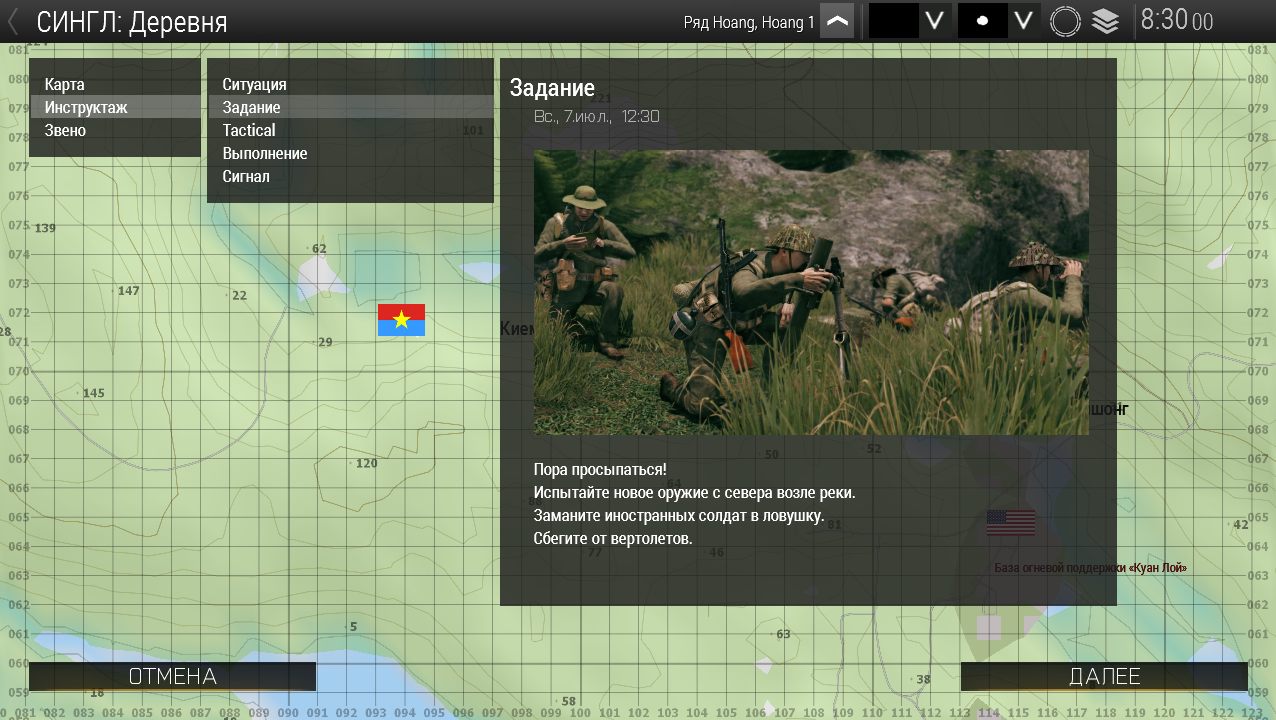Open the Сигнал briefing section

point(350,176)
